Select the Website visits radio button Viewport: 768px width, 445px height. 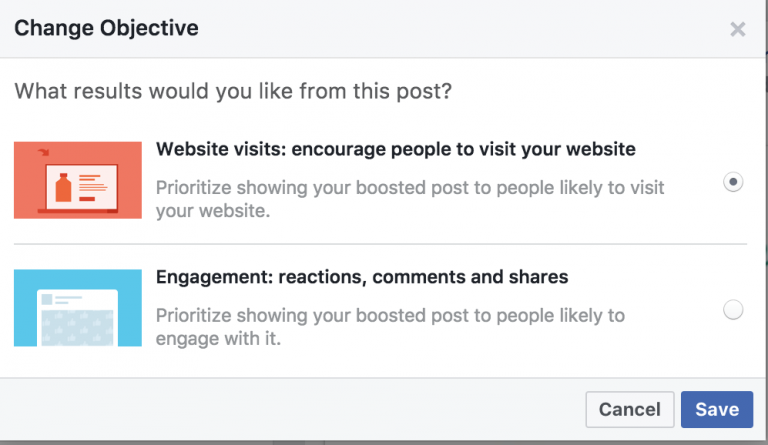point(733,183)
